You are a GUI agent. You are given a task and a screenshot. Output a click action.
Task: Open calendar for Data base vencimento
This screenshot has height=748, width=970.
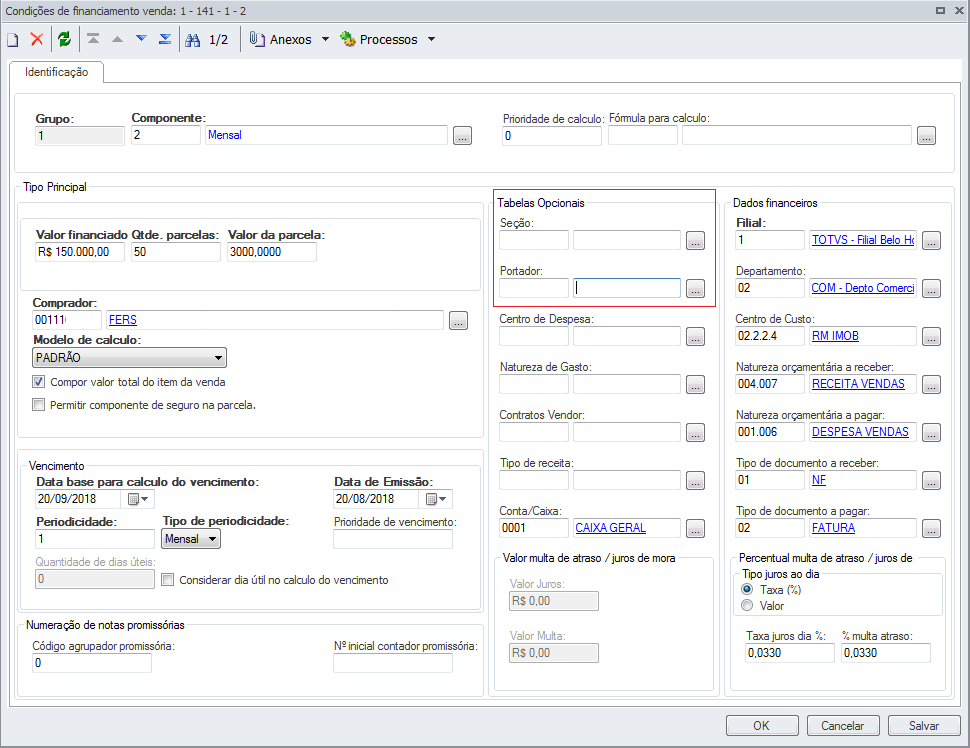point(138,499)
